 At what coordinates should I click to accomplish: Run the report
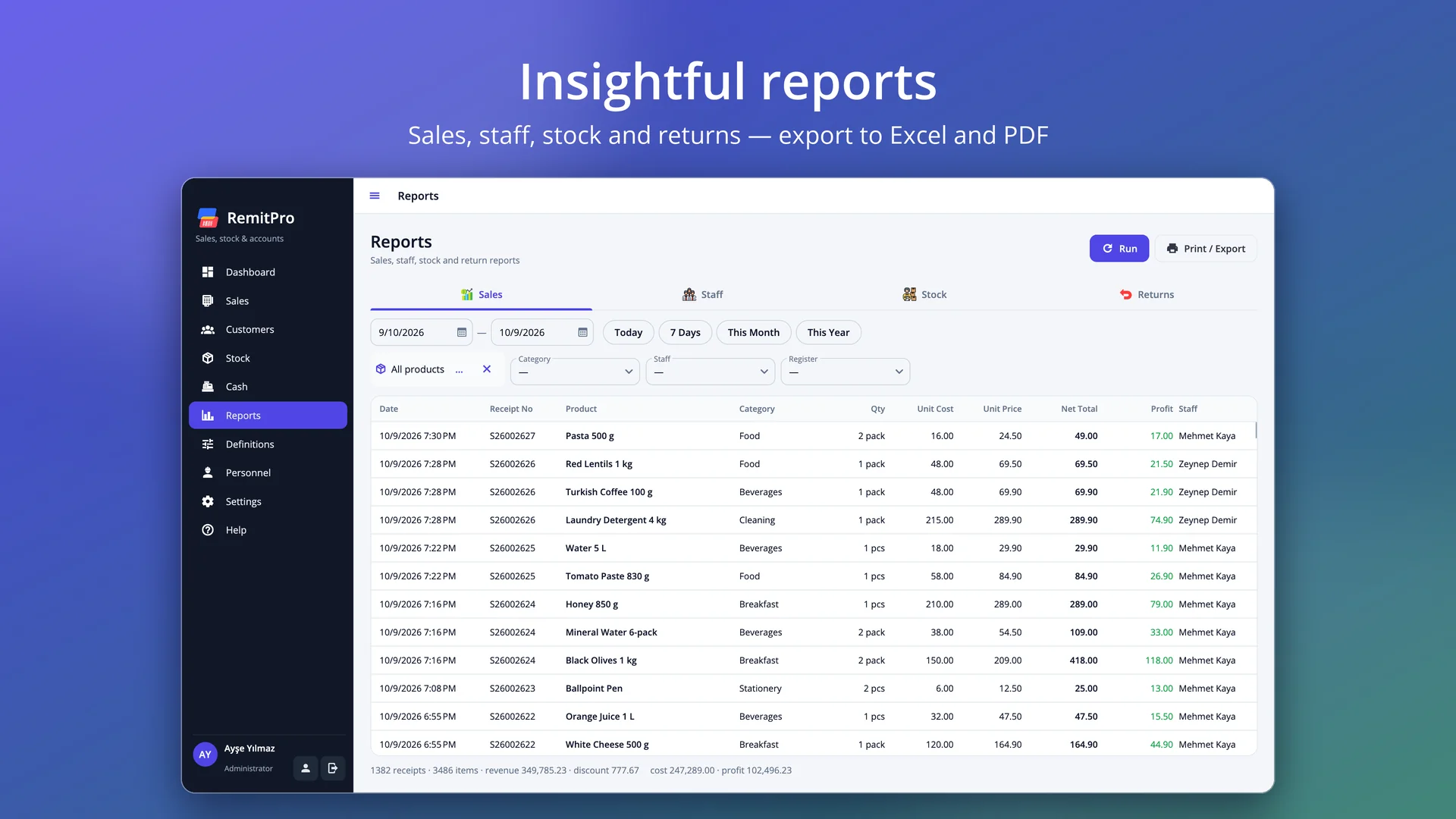[1119, 249]
